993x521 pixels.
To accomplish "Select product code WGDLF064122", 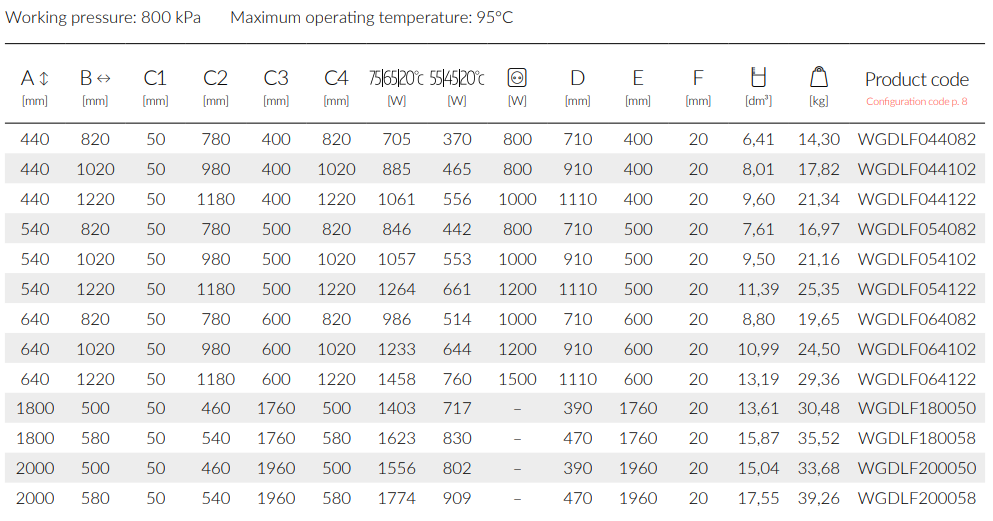I will click(x=916, y=379).
